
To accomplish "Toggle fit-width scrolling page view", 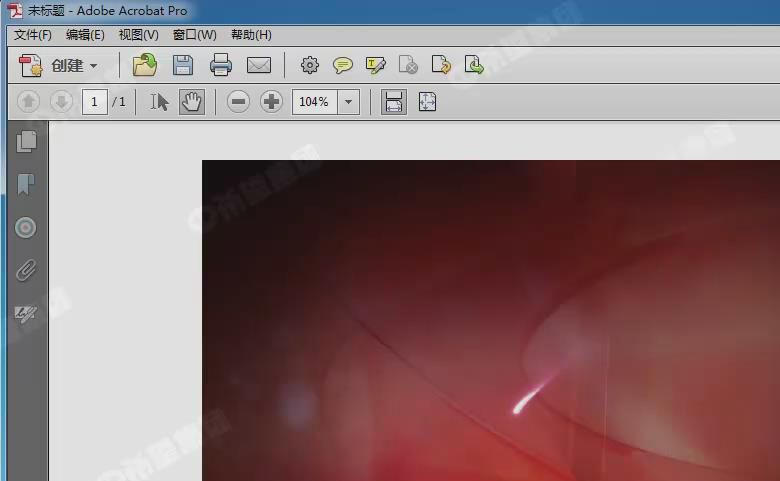I will point(394,102).
